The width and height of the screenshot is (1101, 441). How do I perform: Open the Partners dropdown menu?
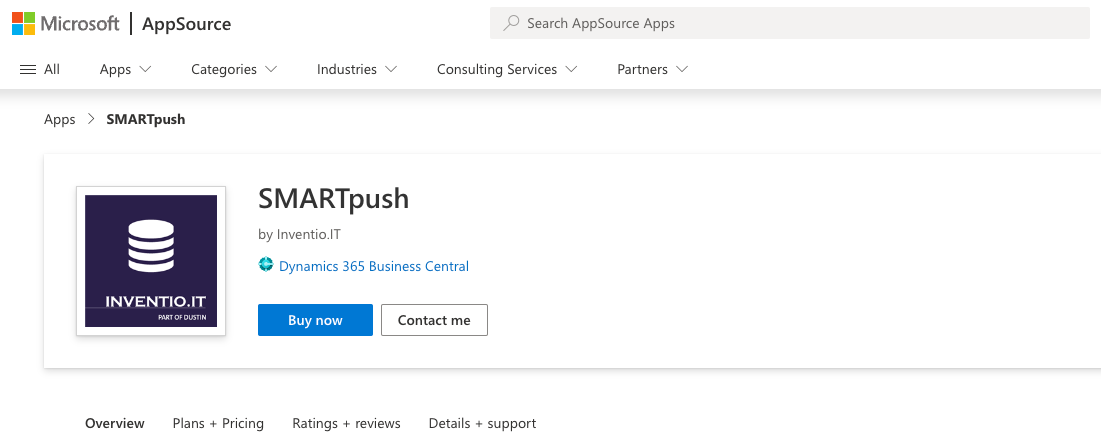click(653, 69)
